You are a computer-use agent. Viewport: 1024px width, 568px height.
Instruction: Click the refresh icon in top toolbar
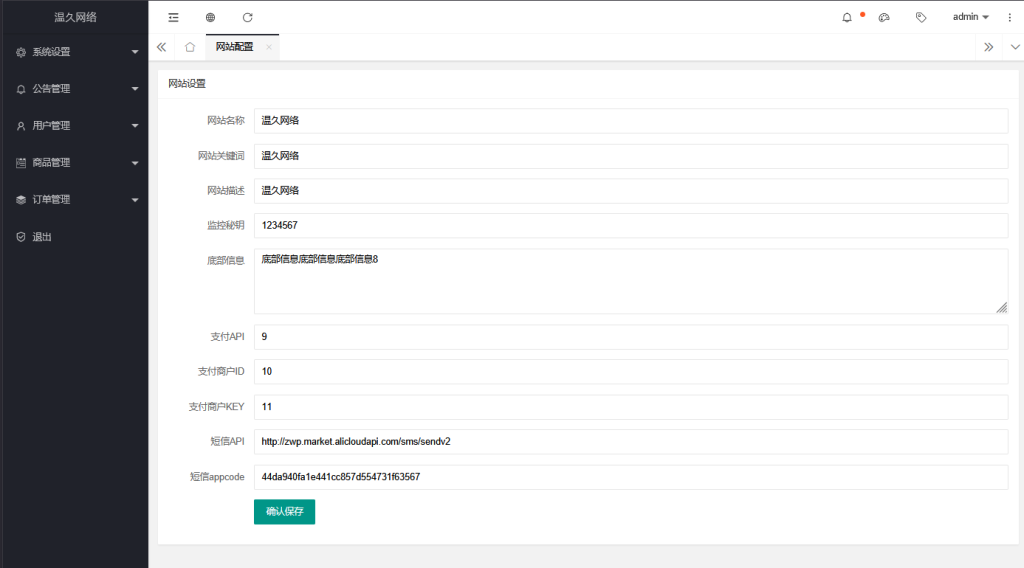[247, 17]
